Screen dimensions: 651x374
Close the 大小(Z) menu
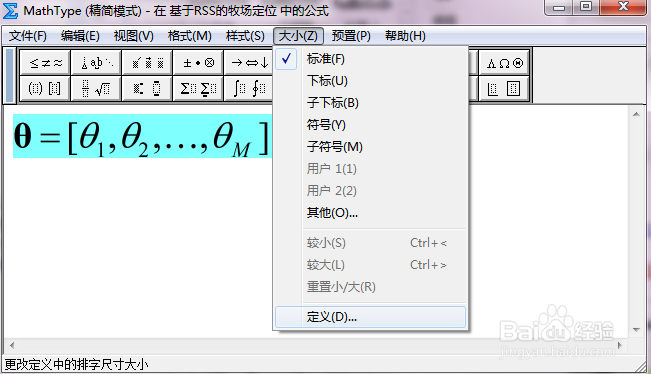(x=298, y=36)
